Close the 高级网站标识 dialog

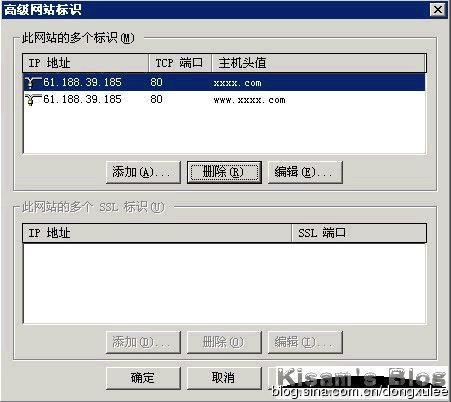(x=438, y=9)
